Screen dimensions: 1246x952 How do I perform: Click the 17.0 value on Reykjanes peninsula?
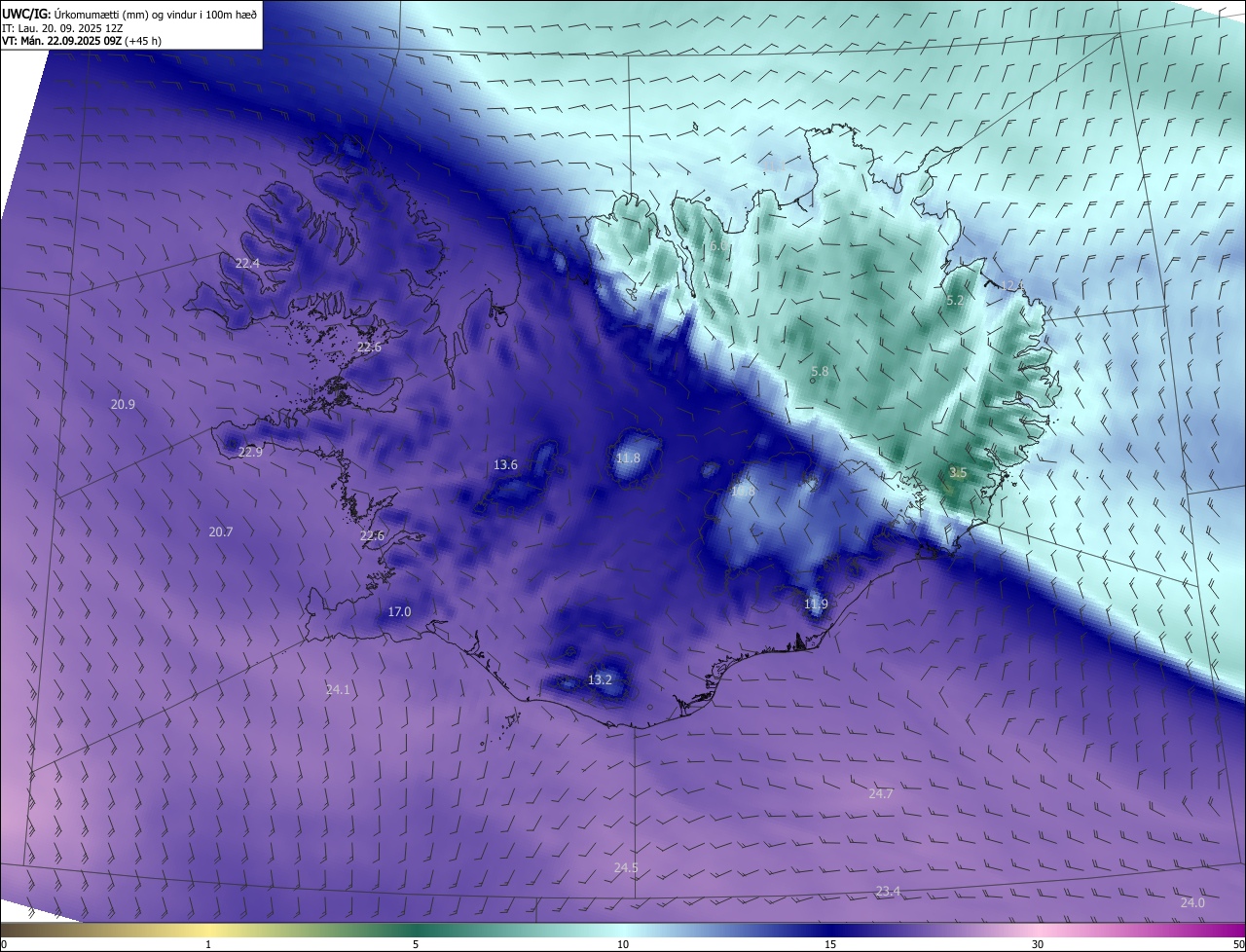click(x=399, y=611)
